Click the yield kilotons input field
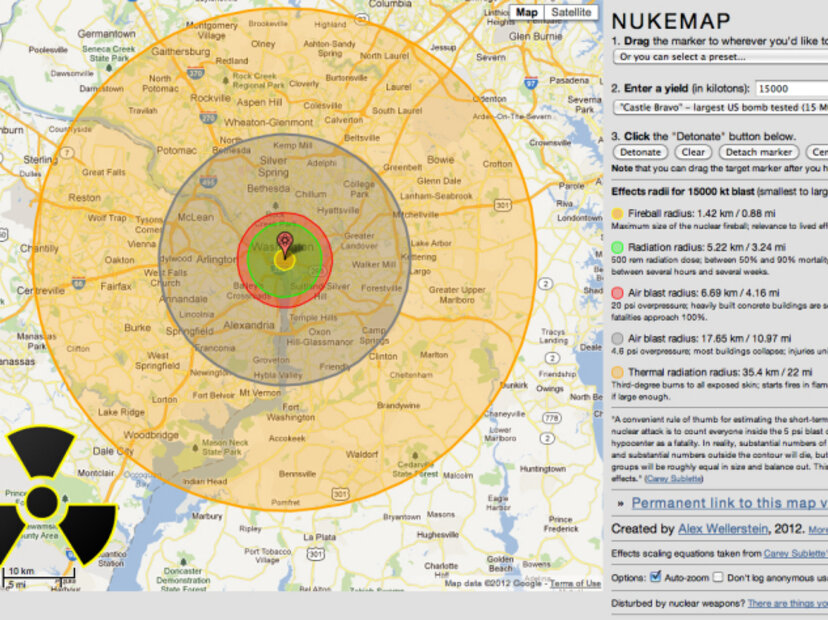This screenshot has width=828, height=620. click(x=790, y=88)
